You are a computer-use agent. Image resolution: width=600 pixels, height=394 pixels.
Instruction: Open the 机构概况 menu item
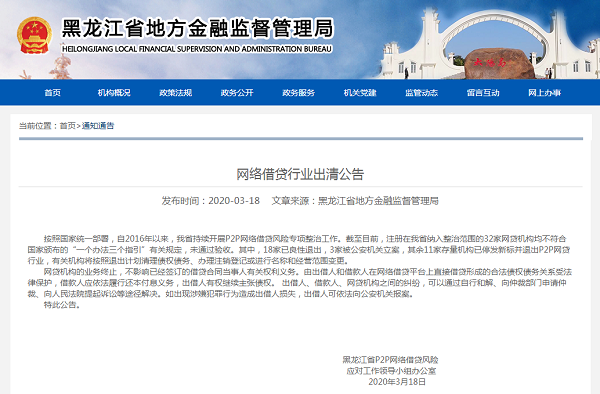[114, 93]
